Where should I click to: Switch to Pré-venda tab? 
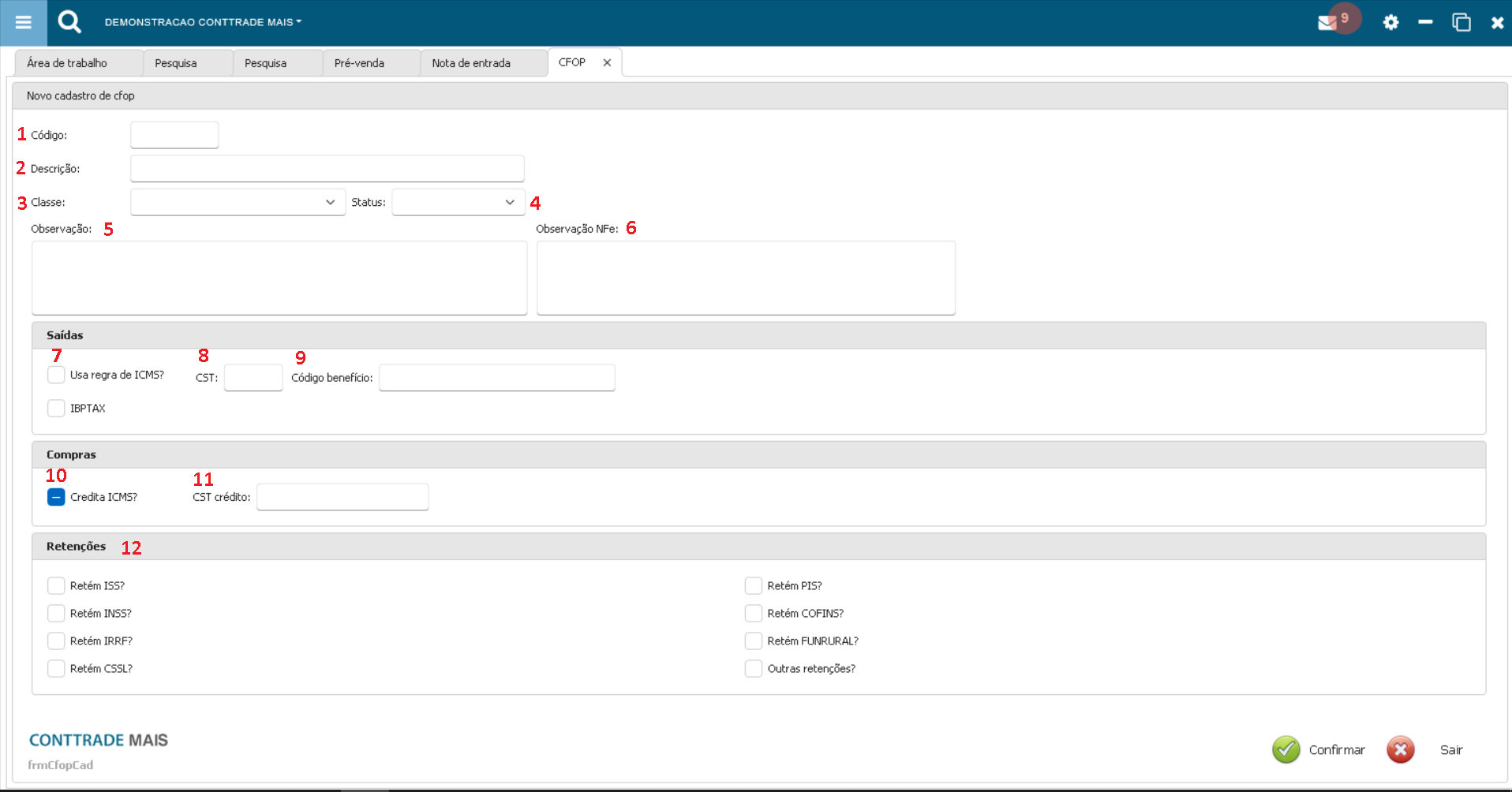tap(359, 63)
